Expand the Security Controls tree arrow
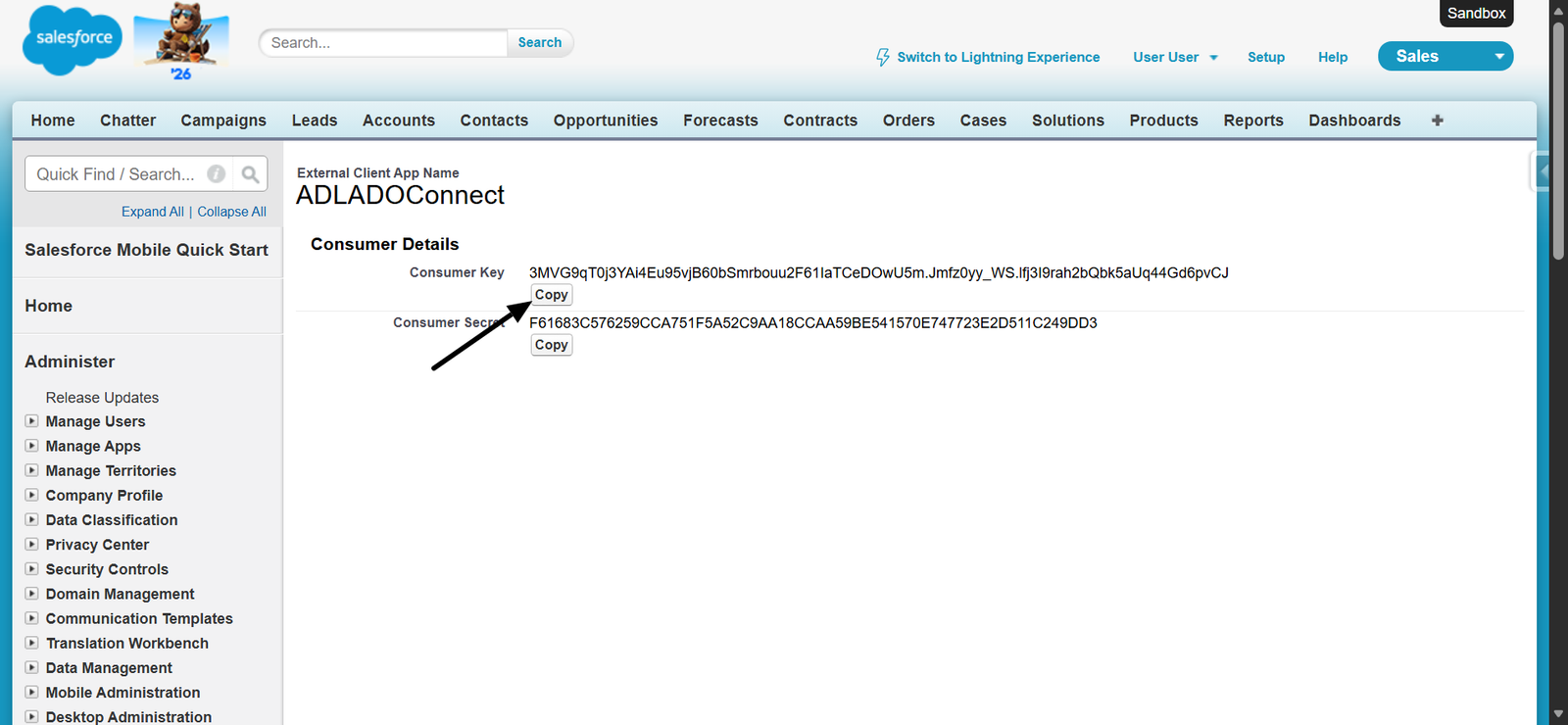1568x725 pixels. coord(31,568)
